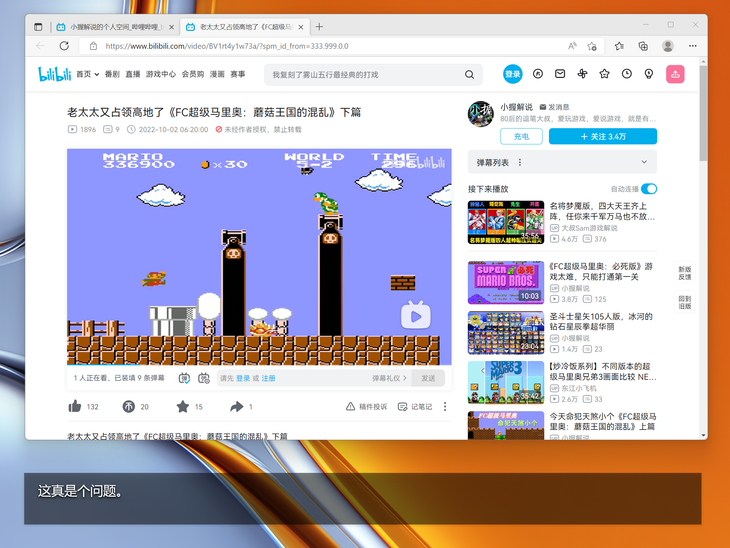Open the read aloud icon in address bar
This screenshot has width=730, height=548.
point(572,46)
